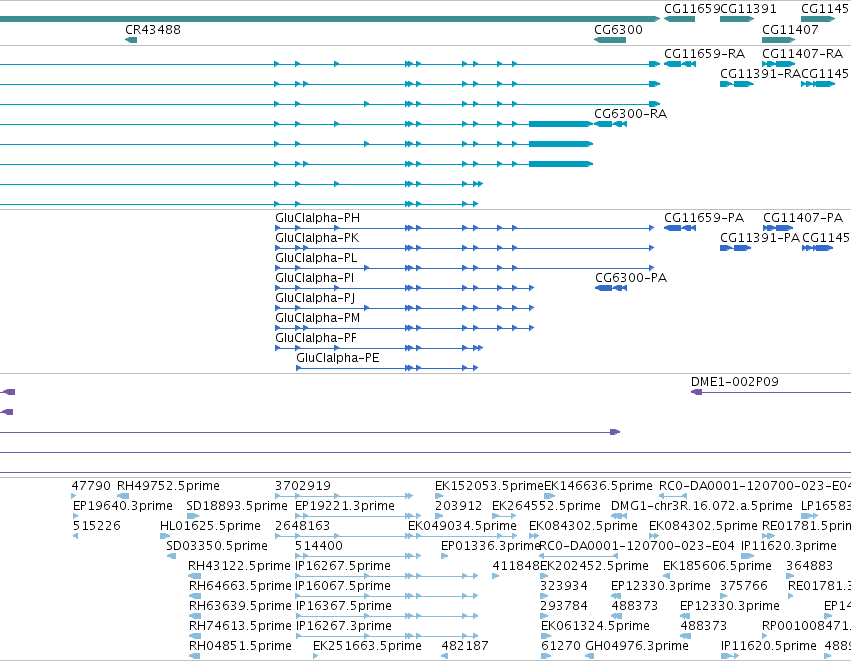Viewport: 851px width, 661px height.
Task: Click the GluClalpha-PE protein label
Action: tap(338, 359)
